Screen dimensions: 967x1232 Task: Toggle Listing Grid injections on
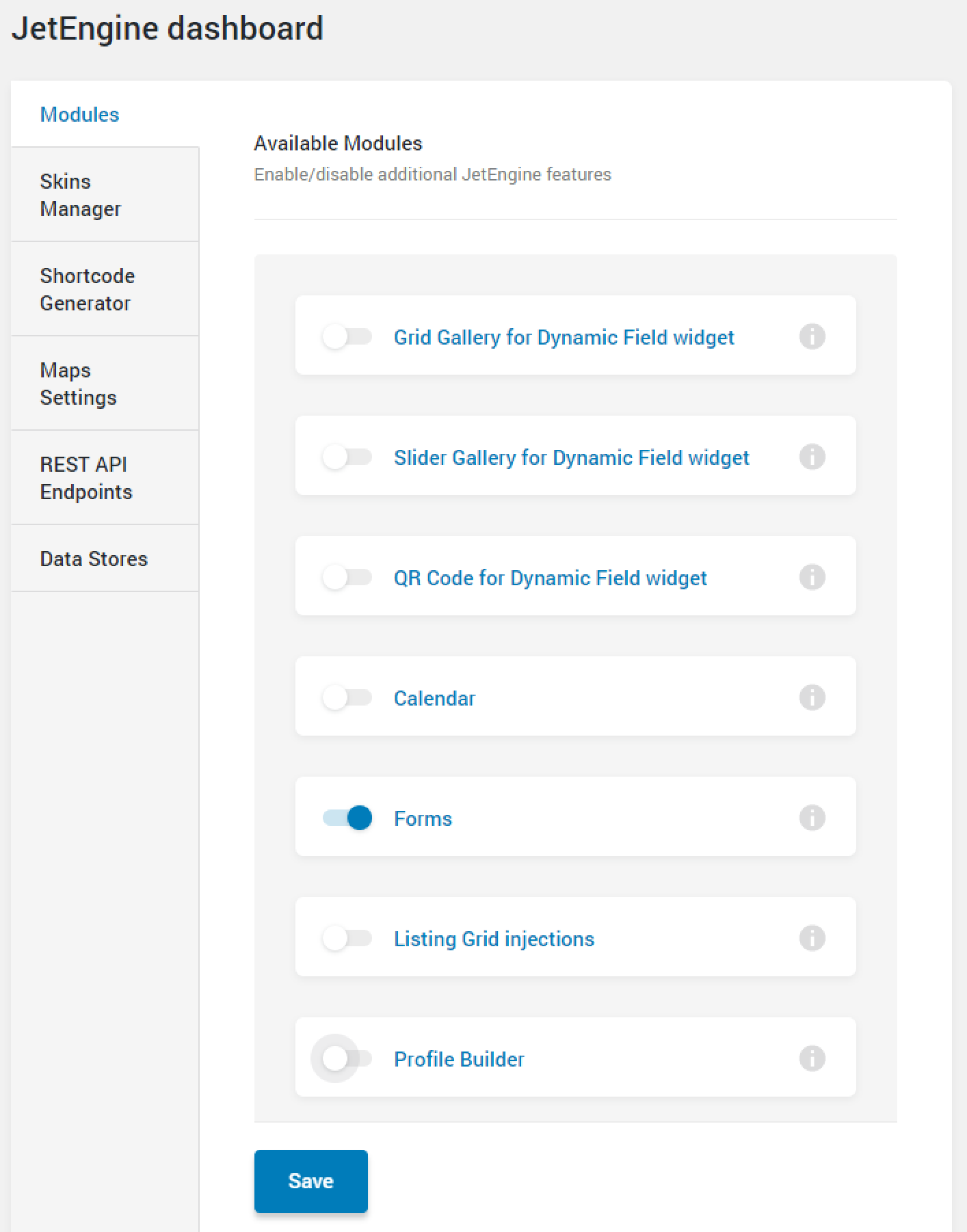point(347,938)
